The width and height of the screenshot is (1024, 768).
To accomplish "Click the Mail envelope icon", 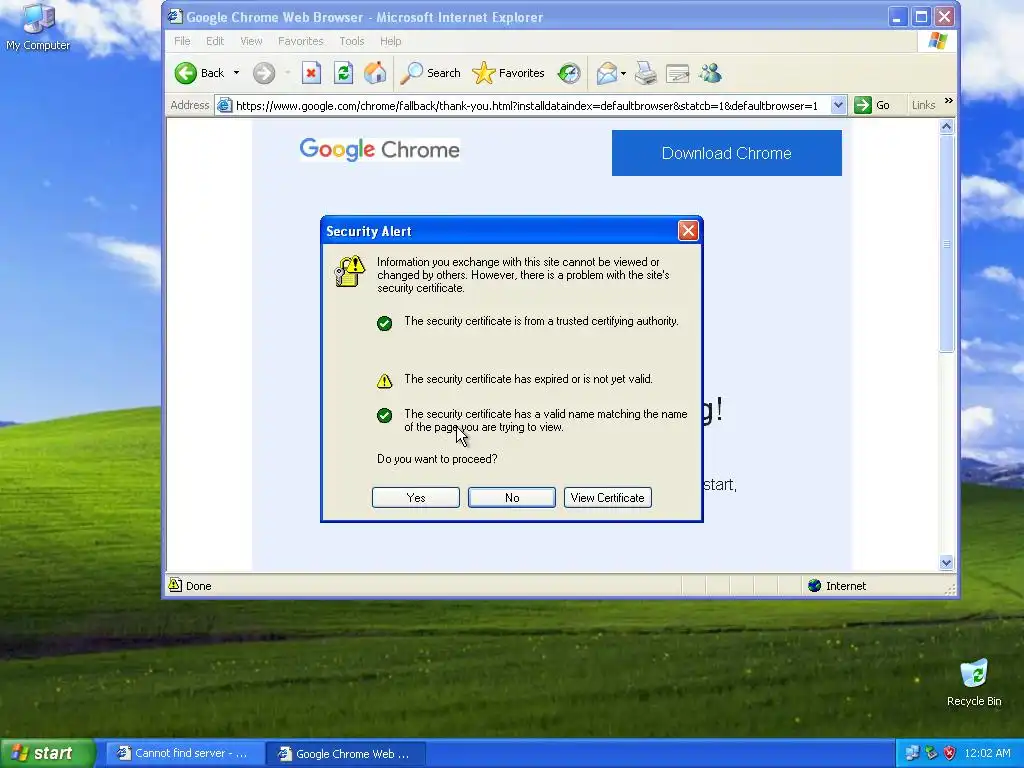I will point(607,73).
